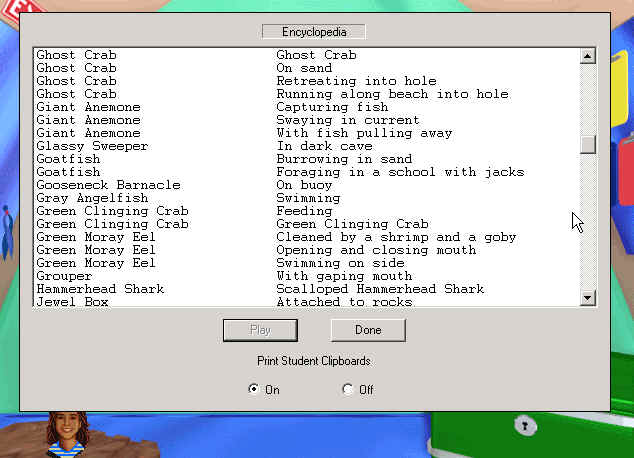Select 'Swimming on side' entry

click(x=306, y=263)
